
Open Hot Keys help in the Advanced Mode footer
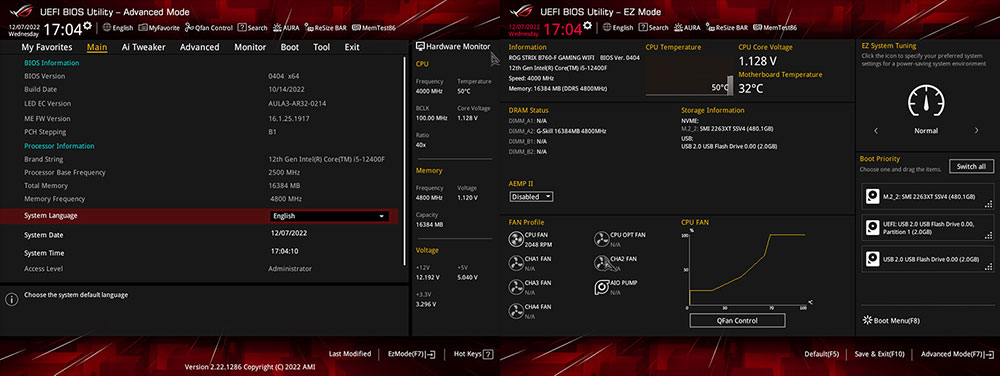click(473, 354)
